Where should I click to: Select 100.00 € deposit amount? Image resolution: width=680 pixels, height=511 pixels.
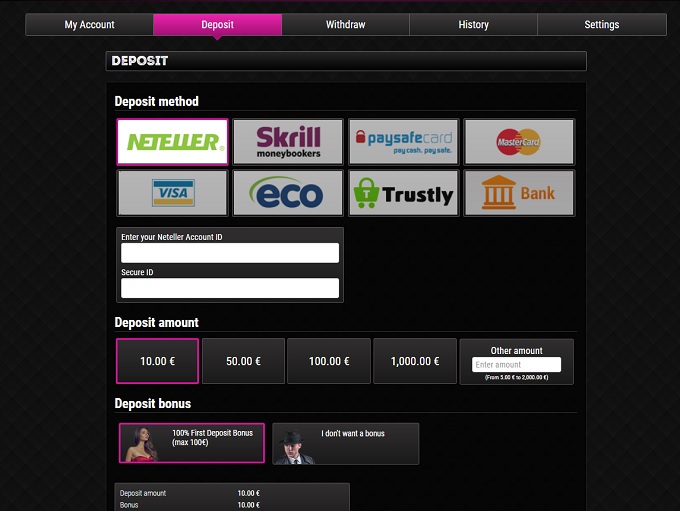[328, 361]
